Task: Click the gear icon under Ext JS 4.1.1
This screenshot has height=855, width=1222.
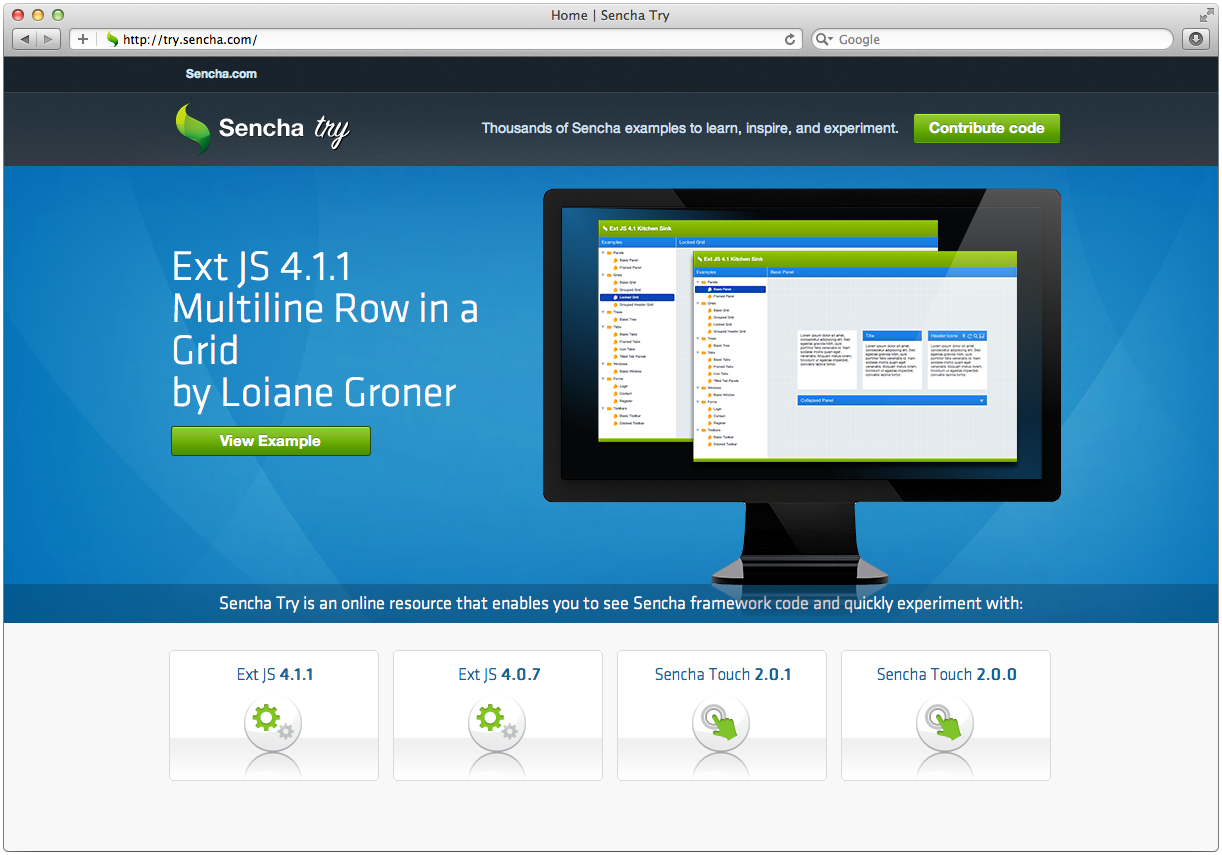Action: coord(273,724)
